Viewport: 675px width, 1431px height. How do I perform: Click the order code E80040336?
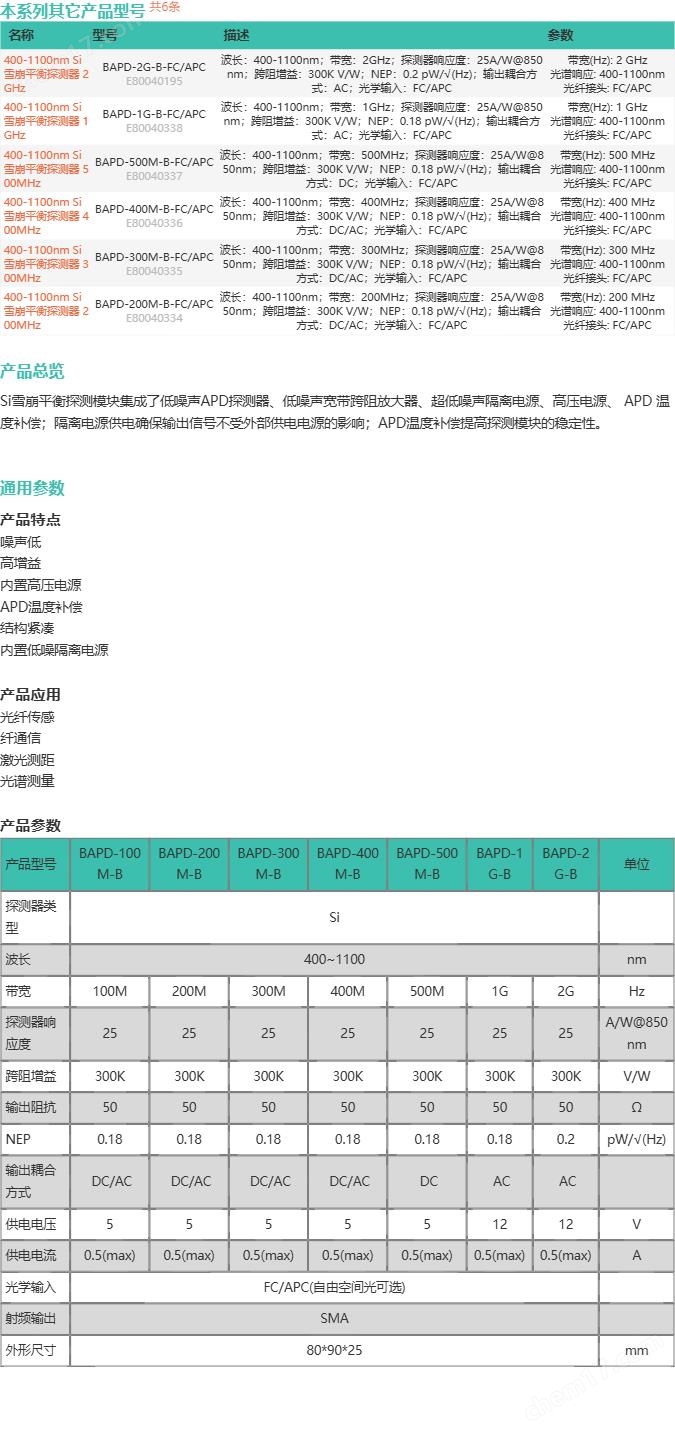[154, 223]
